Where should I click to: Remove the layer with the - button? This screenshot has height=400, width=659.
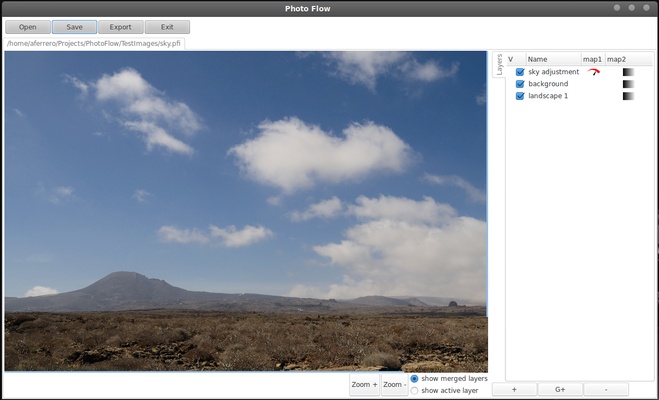click(x=606, y=389)
